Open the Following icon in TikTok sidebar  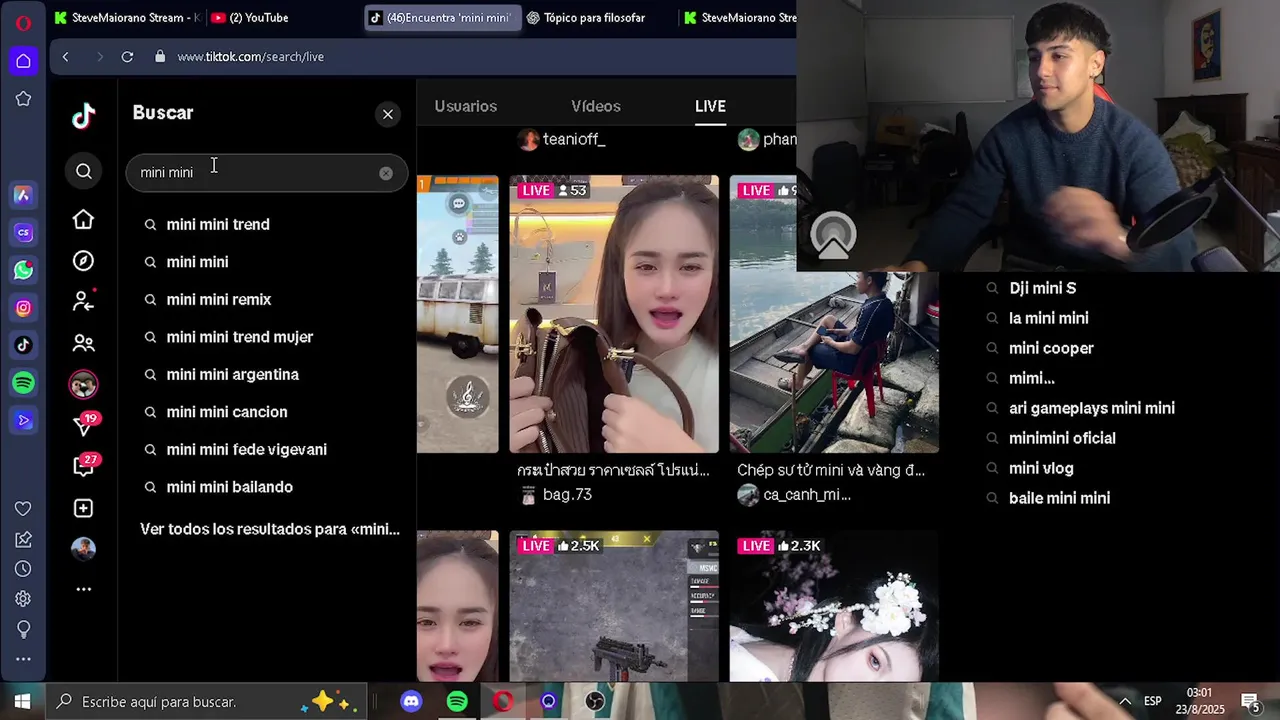[84, 301]
